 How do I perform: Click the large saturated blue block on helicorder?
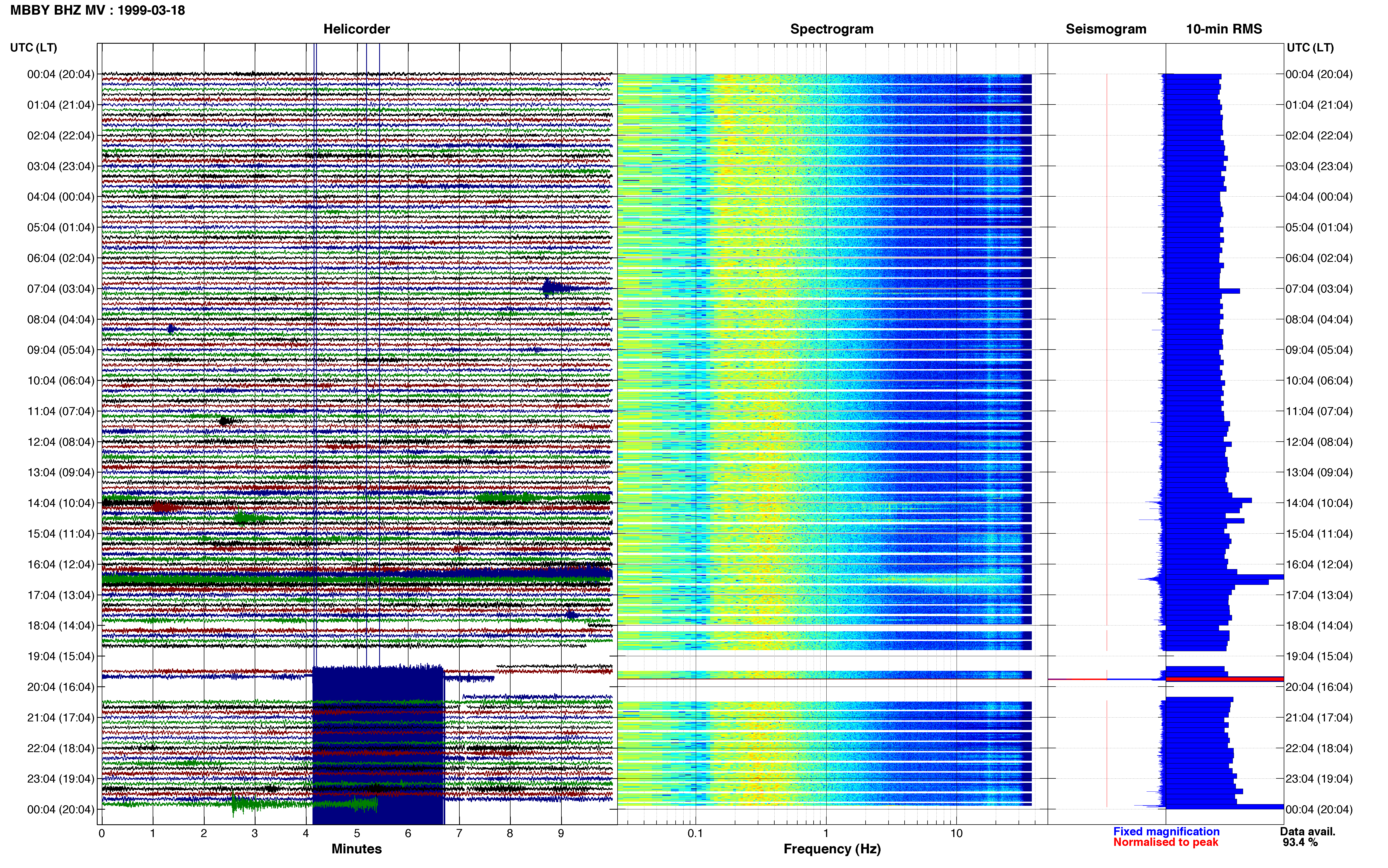coord(378,745)
